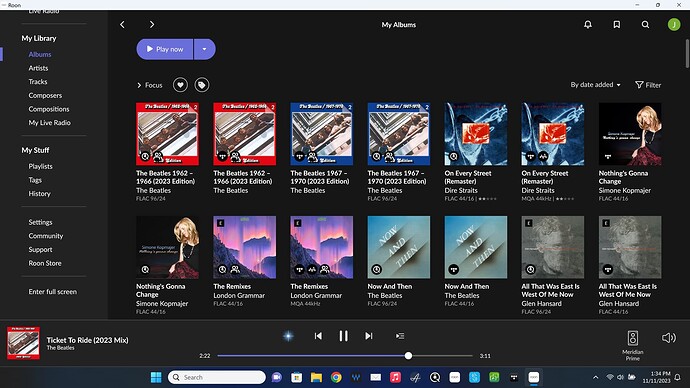Open the green J profile avatar
The width and height of the screenshot is (690, 388).
coord(674,25)
